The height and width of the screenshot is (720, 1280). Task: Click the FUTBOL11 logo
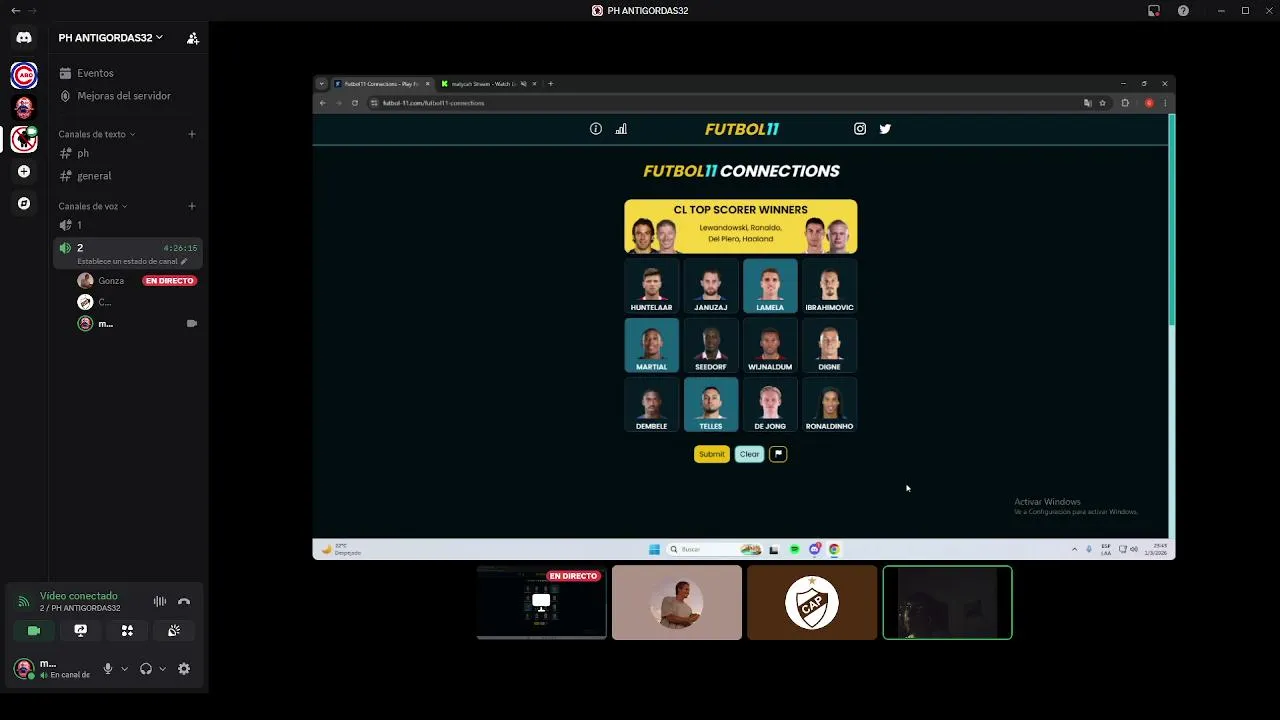tap(741, 129)
